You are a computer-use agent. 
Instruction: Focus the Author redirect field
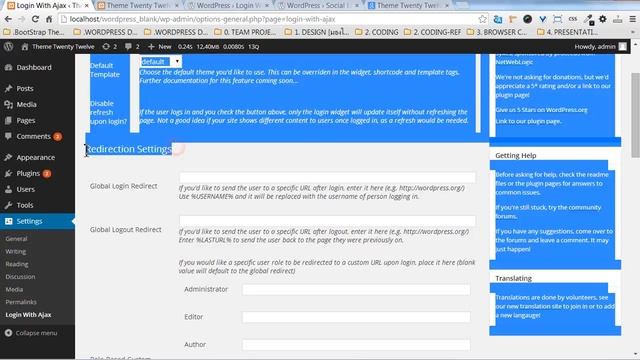pyautogui.click(x=356, y=345)
